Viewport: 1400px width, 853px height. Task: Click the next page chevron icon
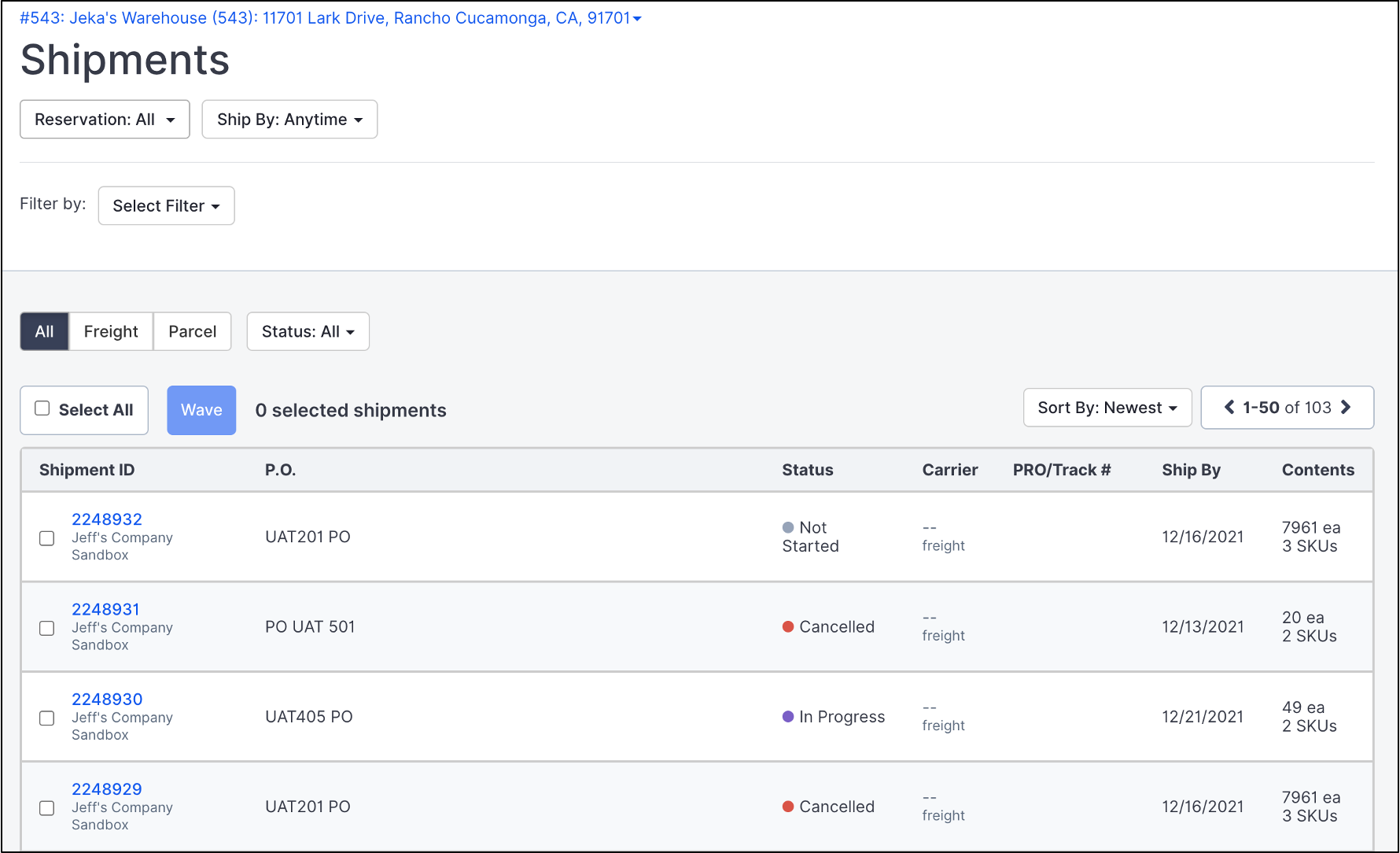(x=1347, y=408)
